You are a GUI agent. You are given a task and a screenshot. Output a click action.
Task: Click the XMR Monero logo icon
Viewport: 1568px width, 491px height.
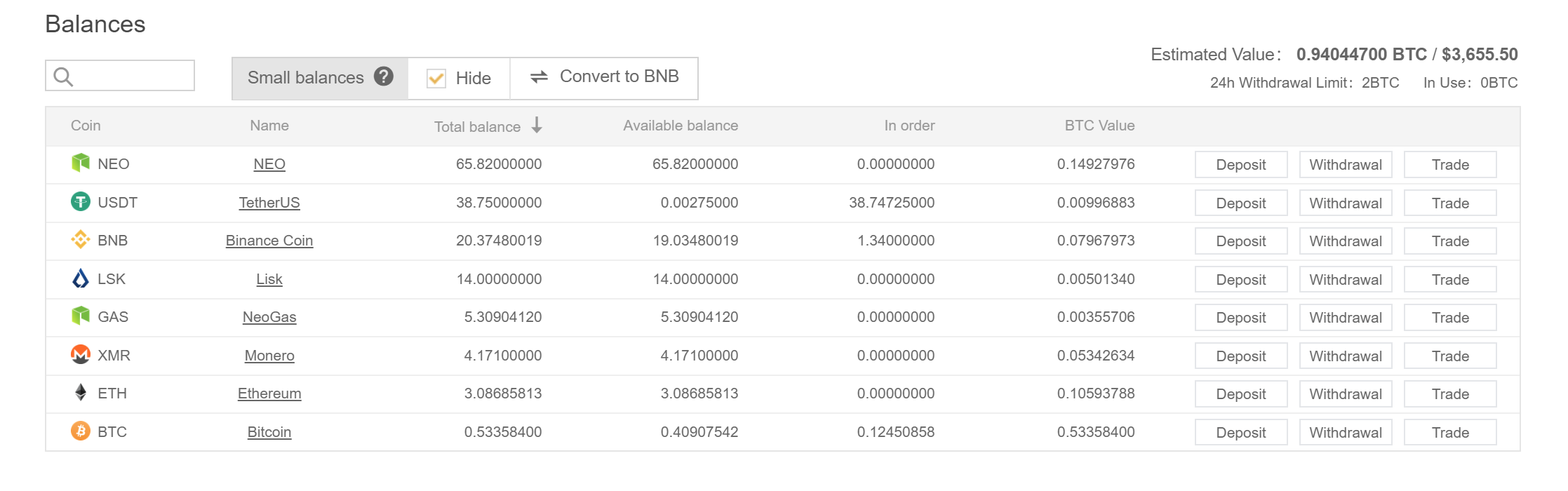(81, 355)
